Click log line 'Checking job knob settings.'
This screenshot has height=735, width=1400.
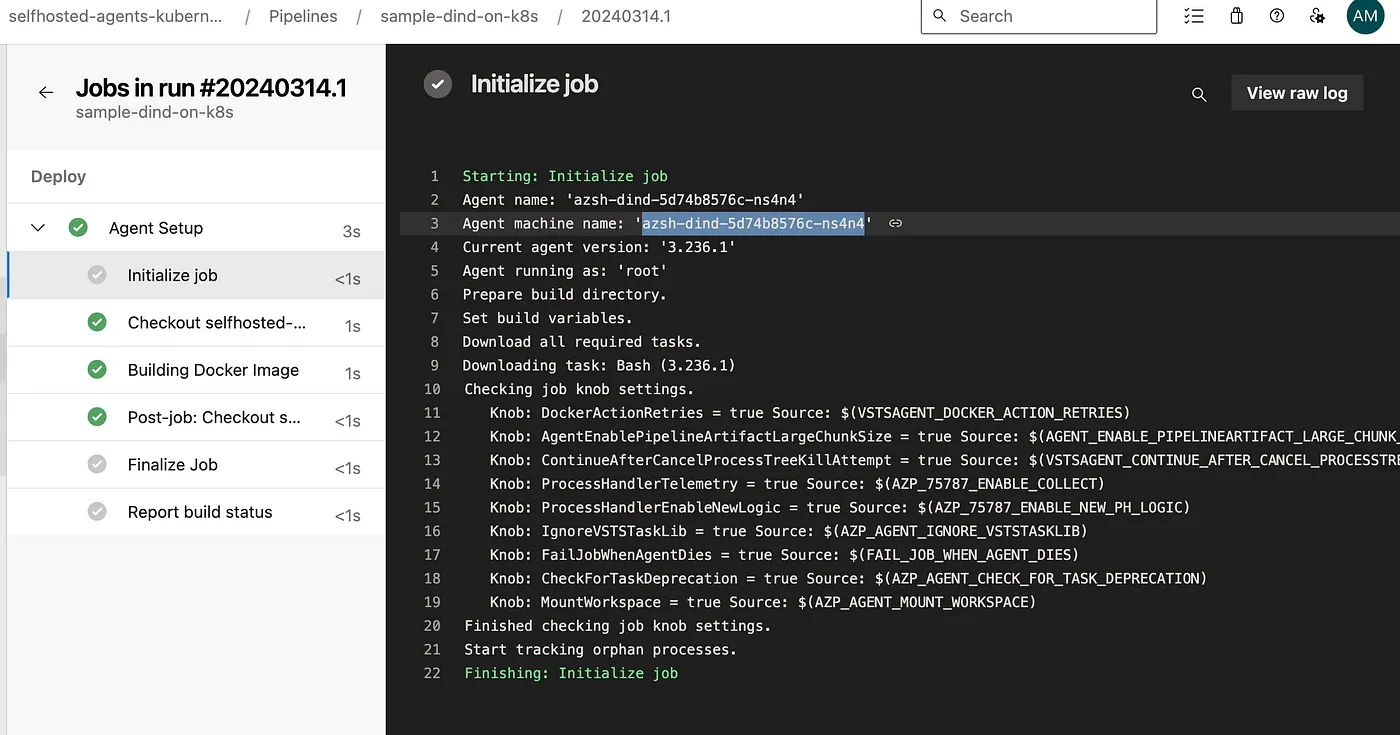[x=579, y=389]
